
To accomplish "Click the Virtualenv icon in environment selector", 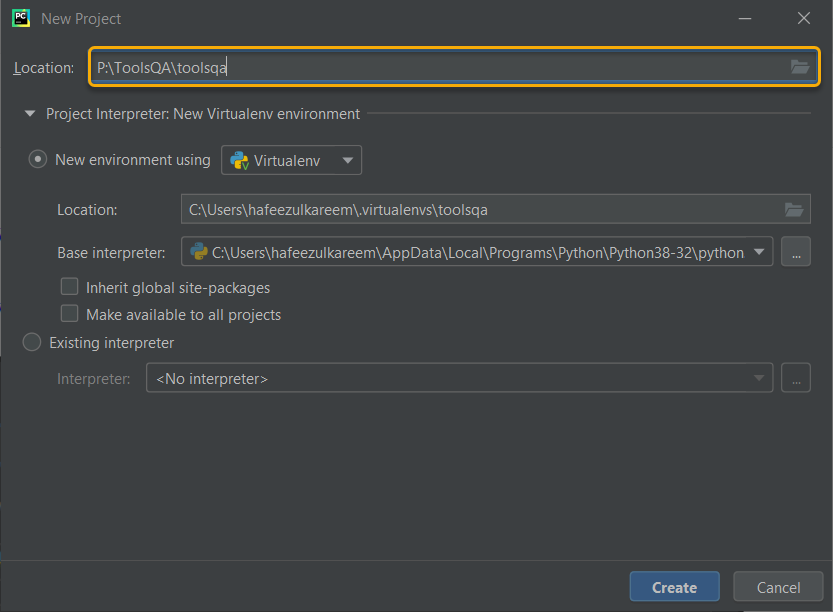I will (239, 159).
